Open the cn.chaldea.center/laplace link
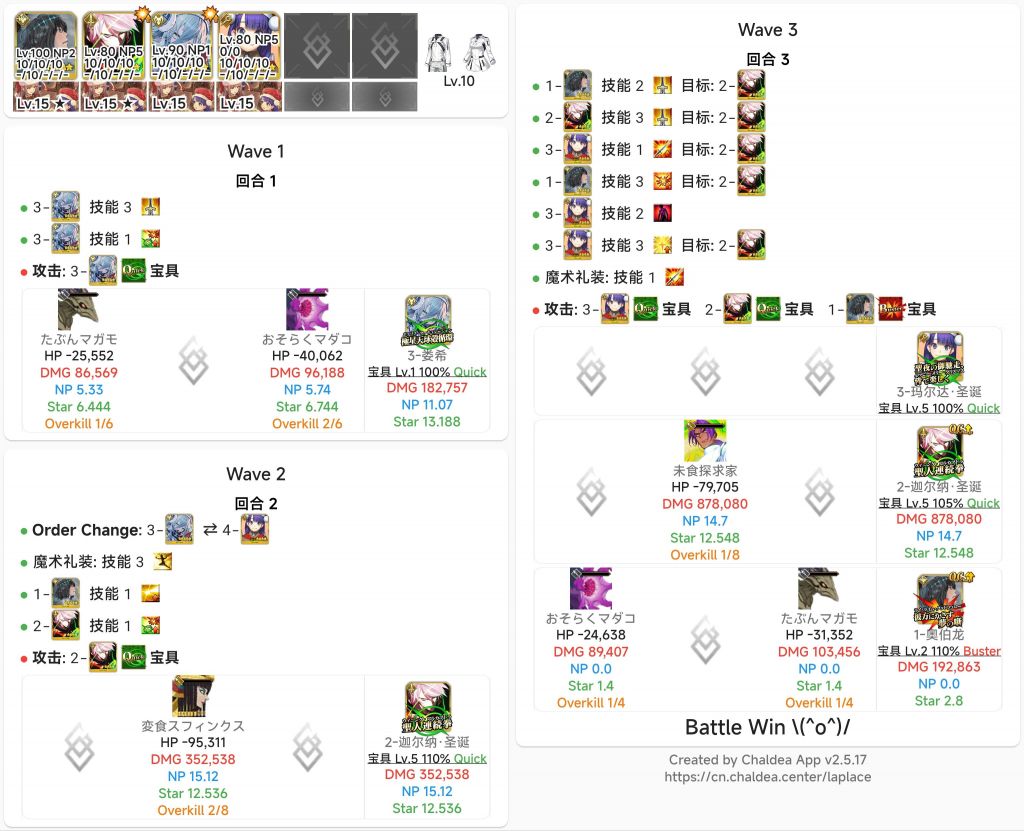The width and height of the screenshot is (1024, 831). pos(767,777)
